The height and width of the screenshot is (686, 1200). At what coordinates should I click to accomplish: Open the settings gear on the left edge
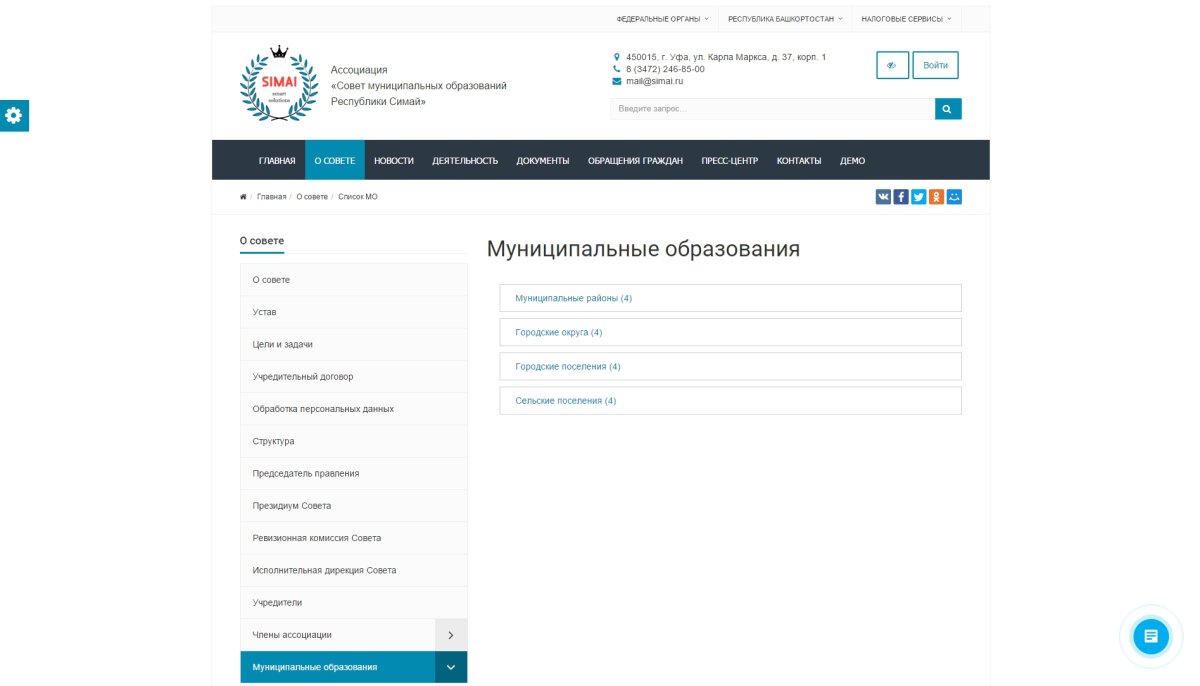coord(14,116)
